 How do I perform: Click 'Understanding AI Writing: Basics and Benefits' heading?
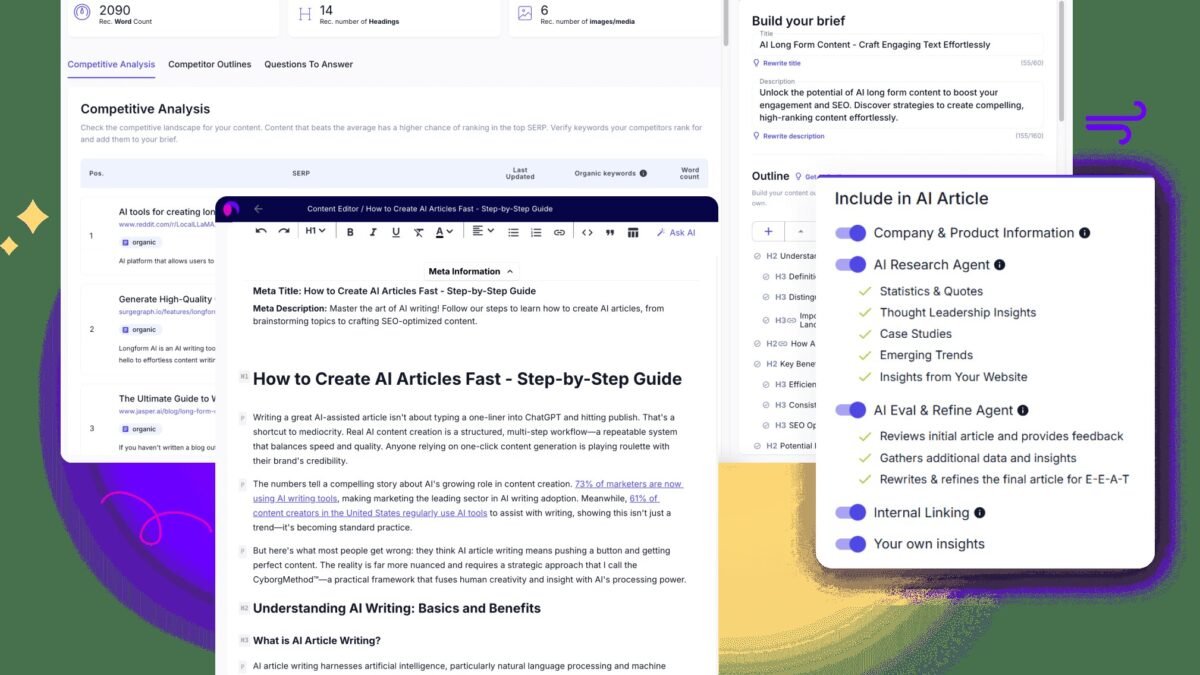tap(397, 608)
